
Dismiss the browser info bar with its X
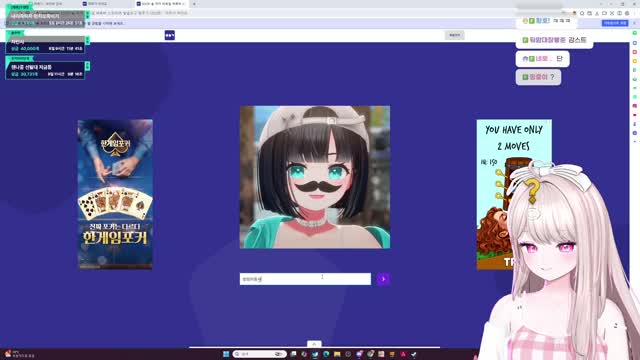tap(634, 23)
